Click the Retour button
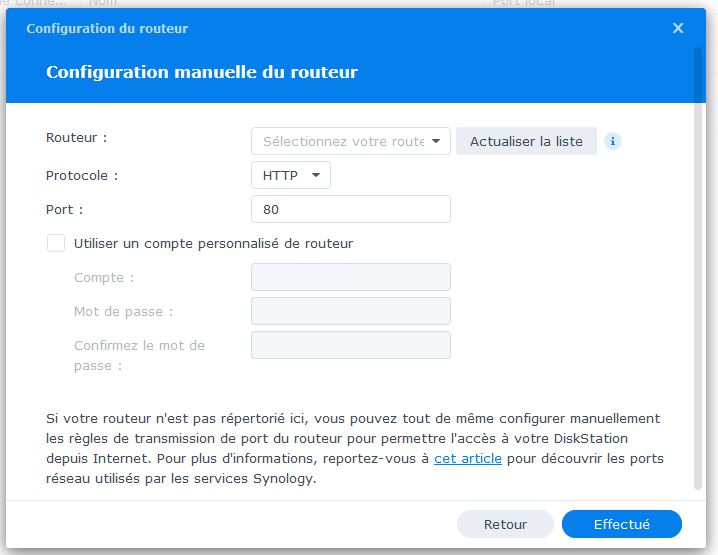718x555 pixels. coord(505,524)
